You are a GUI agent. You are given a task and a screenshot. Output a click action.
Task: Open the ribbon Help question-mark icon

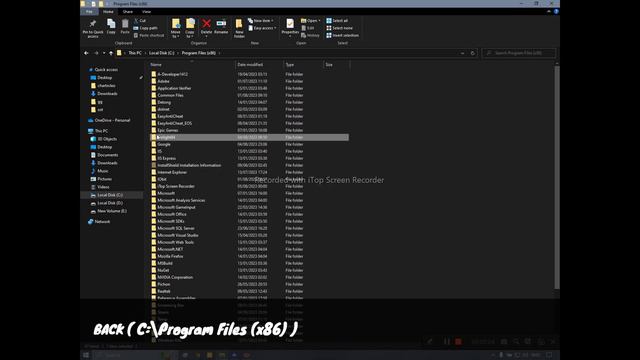pyautogui.click(x=556, y=11)
